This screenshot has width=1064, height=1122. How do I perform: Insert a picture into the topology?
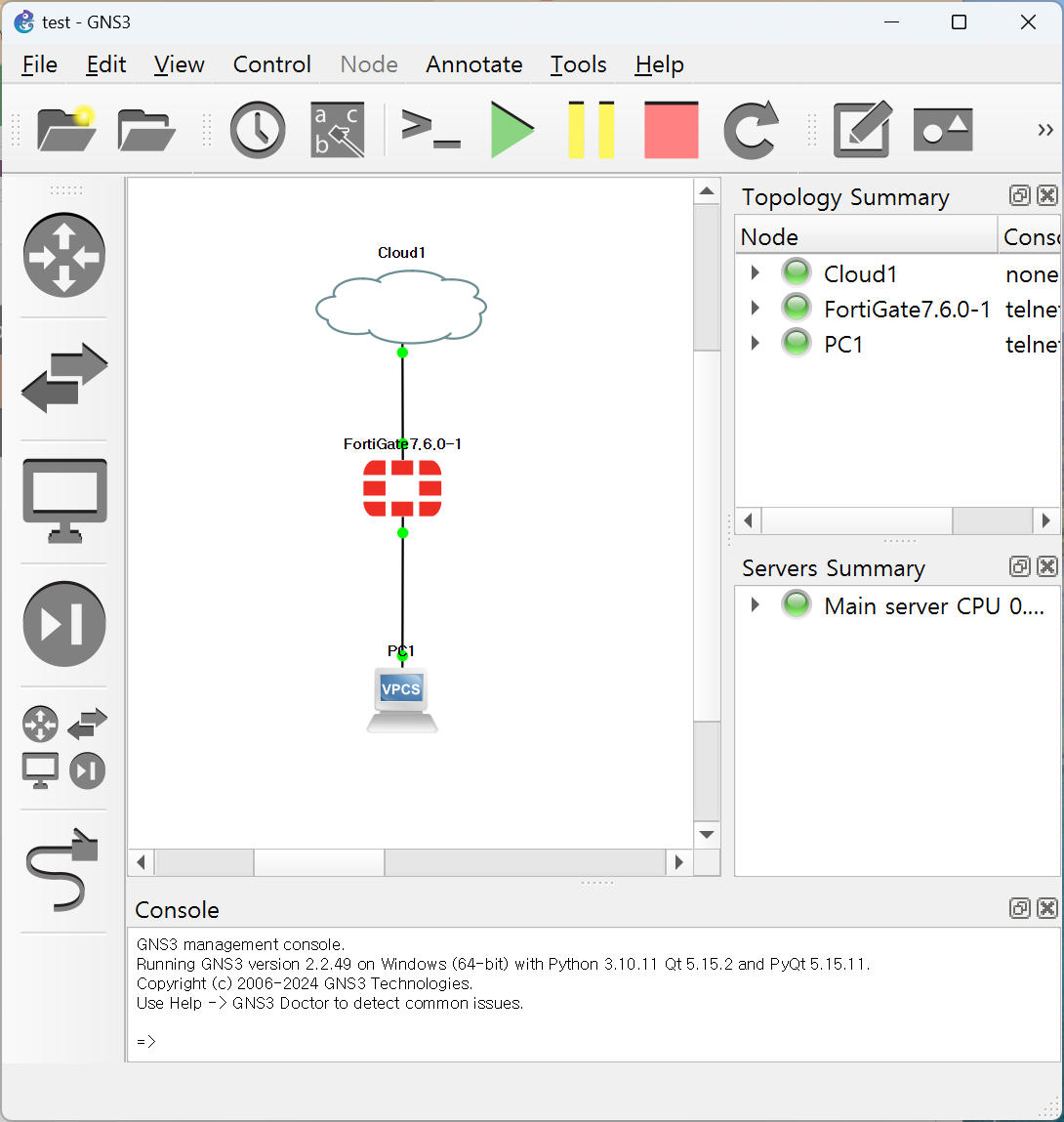943,130
